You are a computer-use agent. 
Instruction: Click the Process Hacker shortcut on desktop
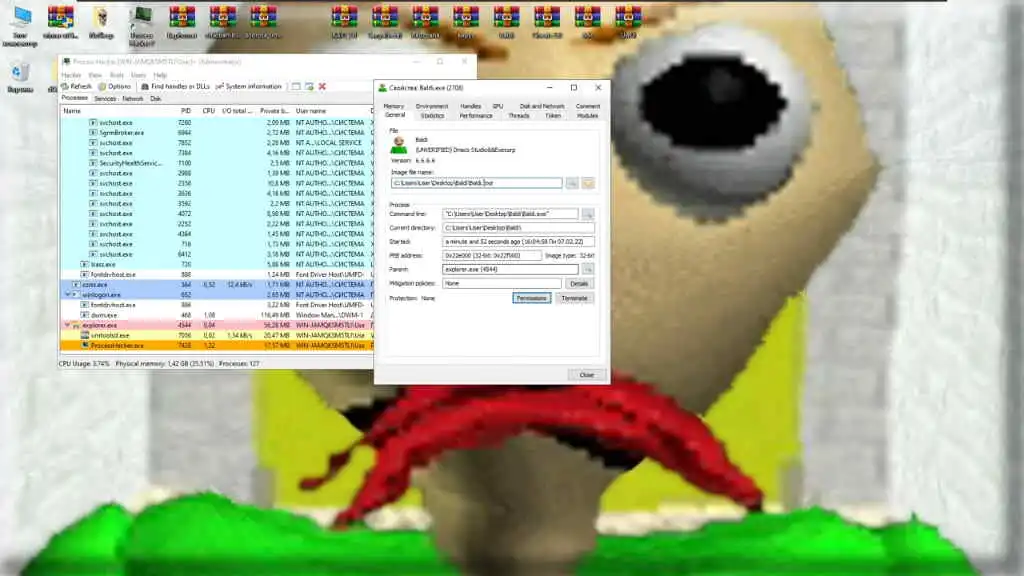pyautogui.click(x=142, y=26)
